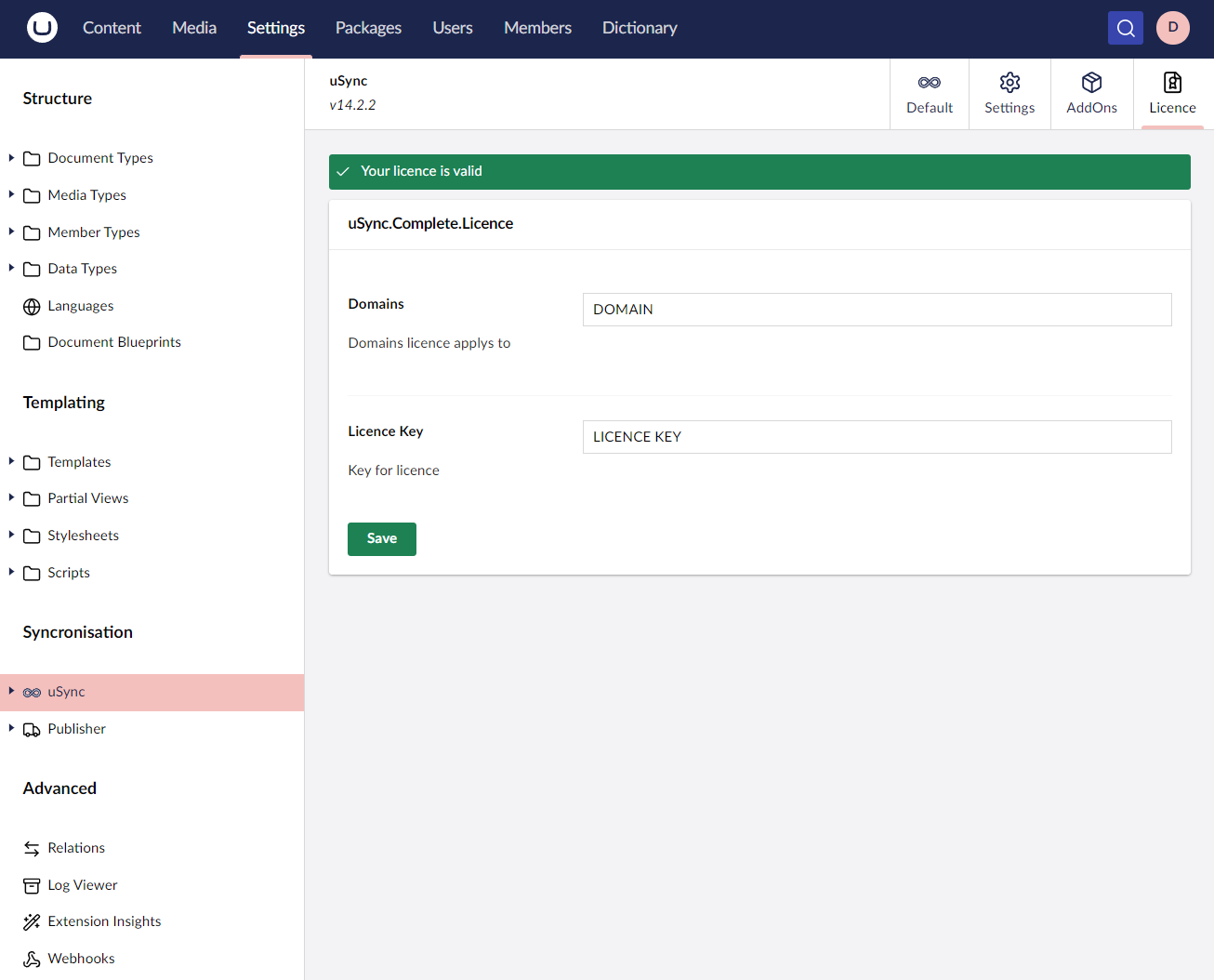Click the Umbraco logo icon

click(x=42, y=28)
